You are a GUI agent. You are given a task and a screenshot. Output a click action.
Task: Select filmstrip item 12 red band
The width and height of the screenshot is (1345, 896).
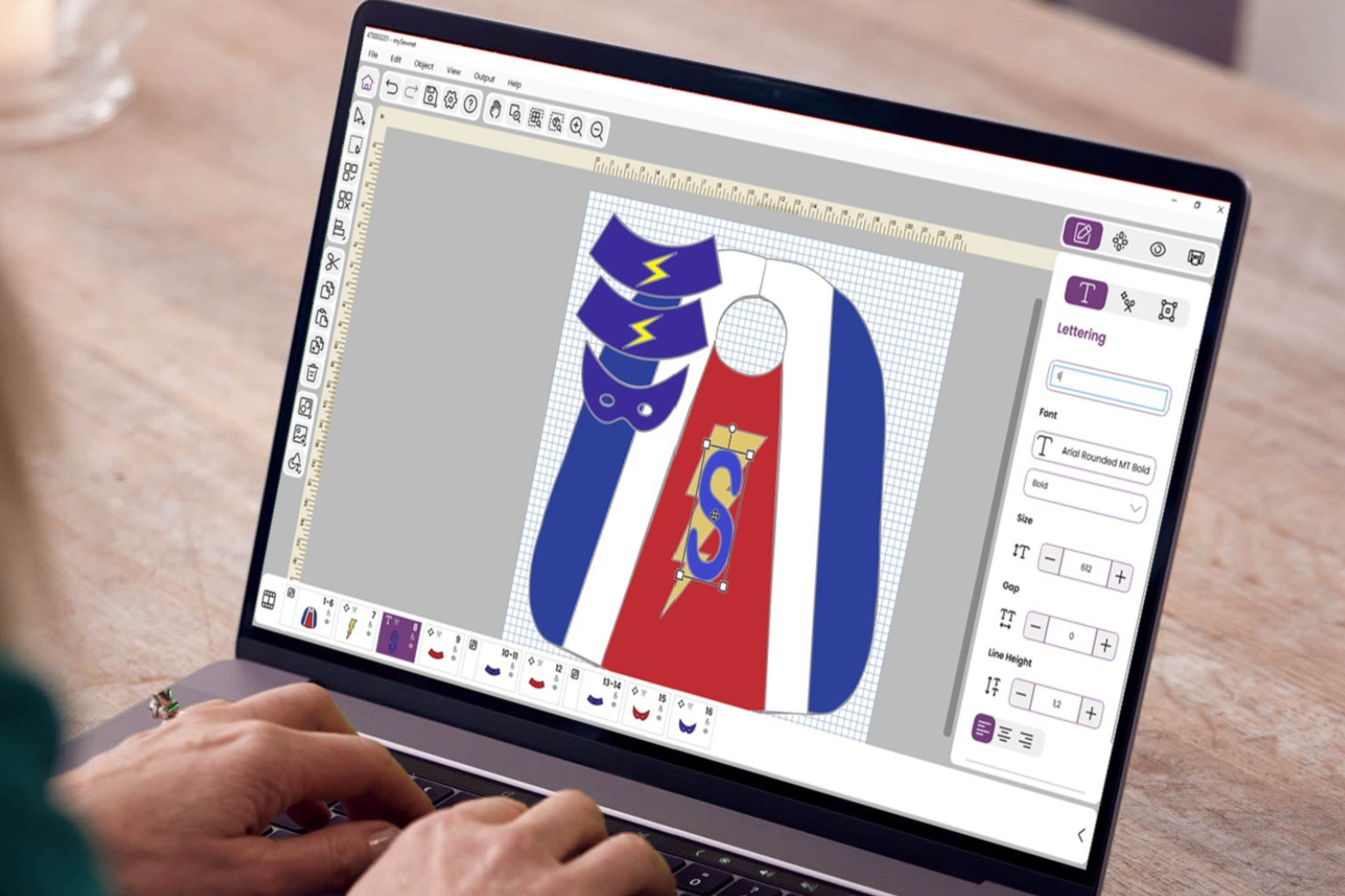click(544, 674)
